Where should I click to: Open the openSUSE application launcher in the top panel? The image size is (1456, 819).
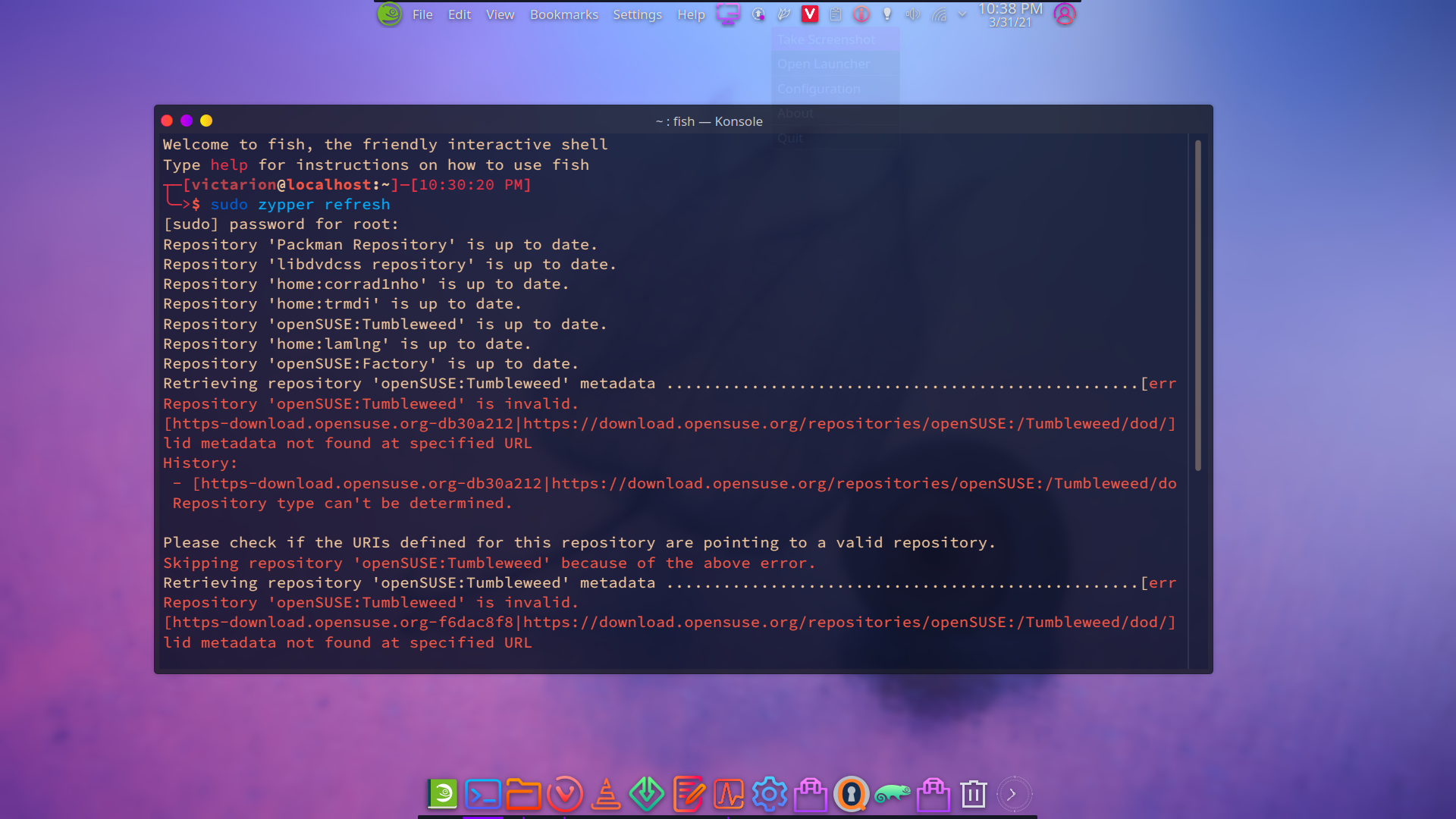point(389,14)
